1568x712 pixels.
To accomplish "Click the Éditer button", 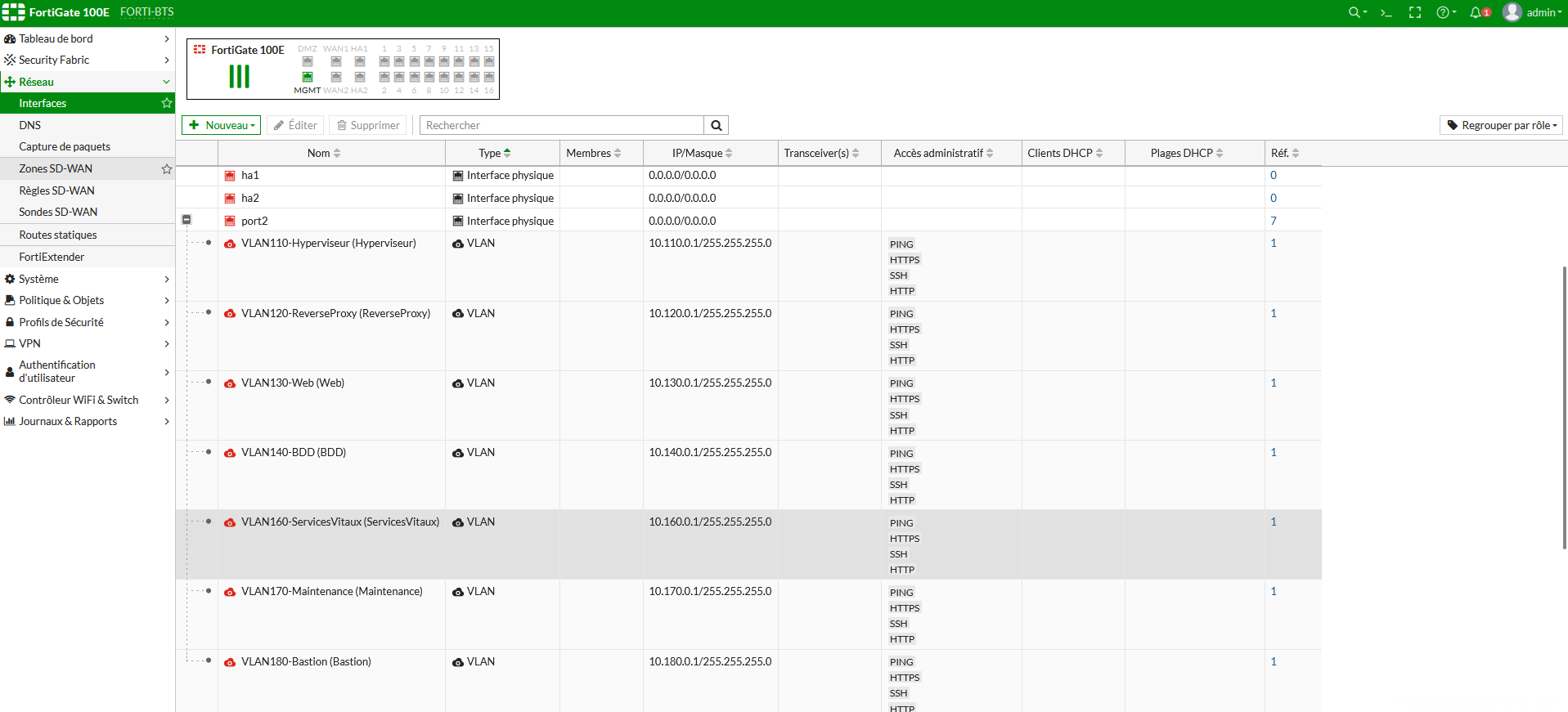I will (x=295, y=125).
